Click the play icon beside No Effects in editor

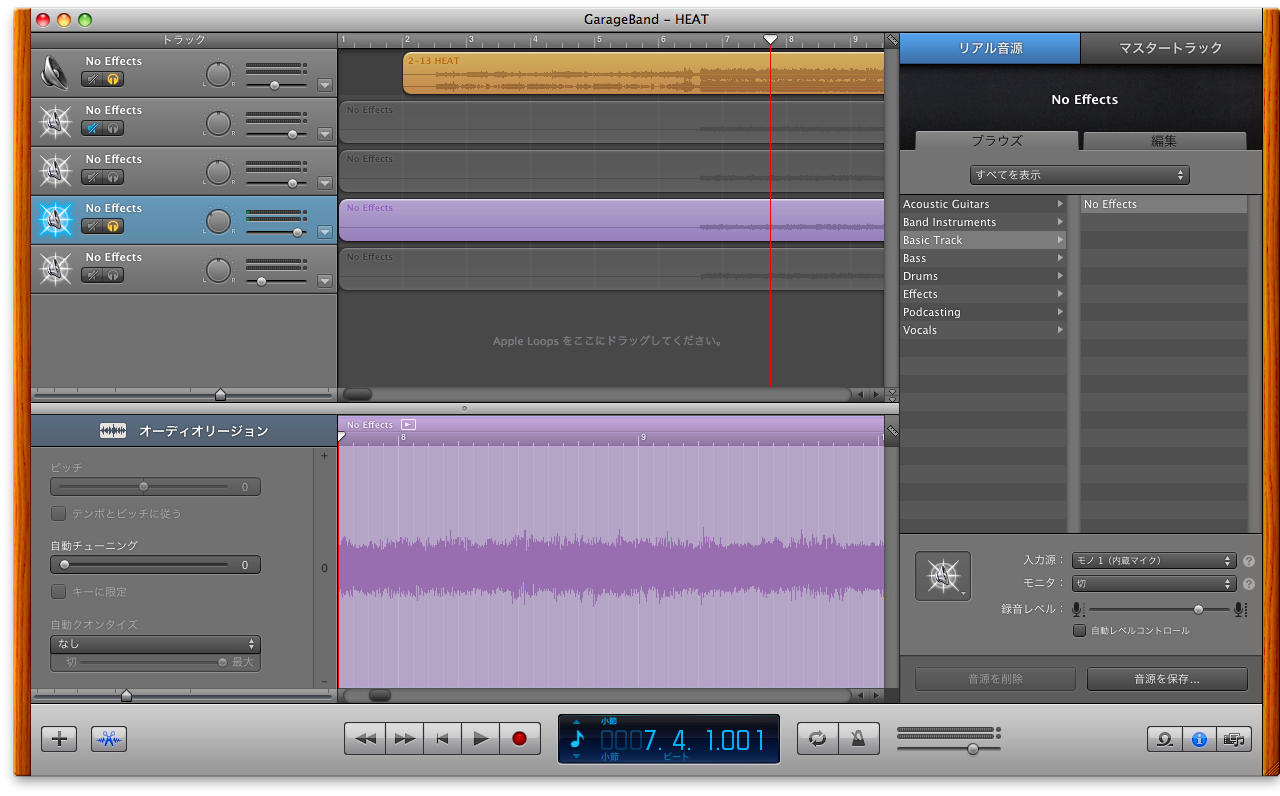408,425
